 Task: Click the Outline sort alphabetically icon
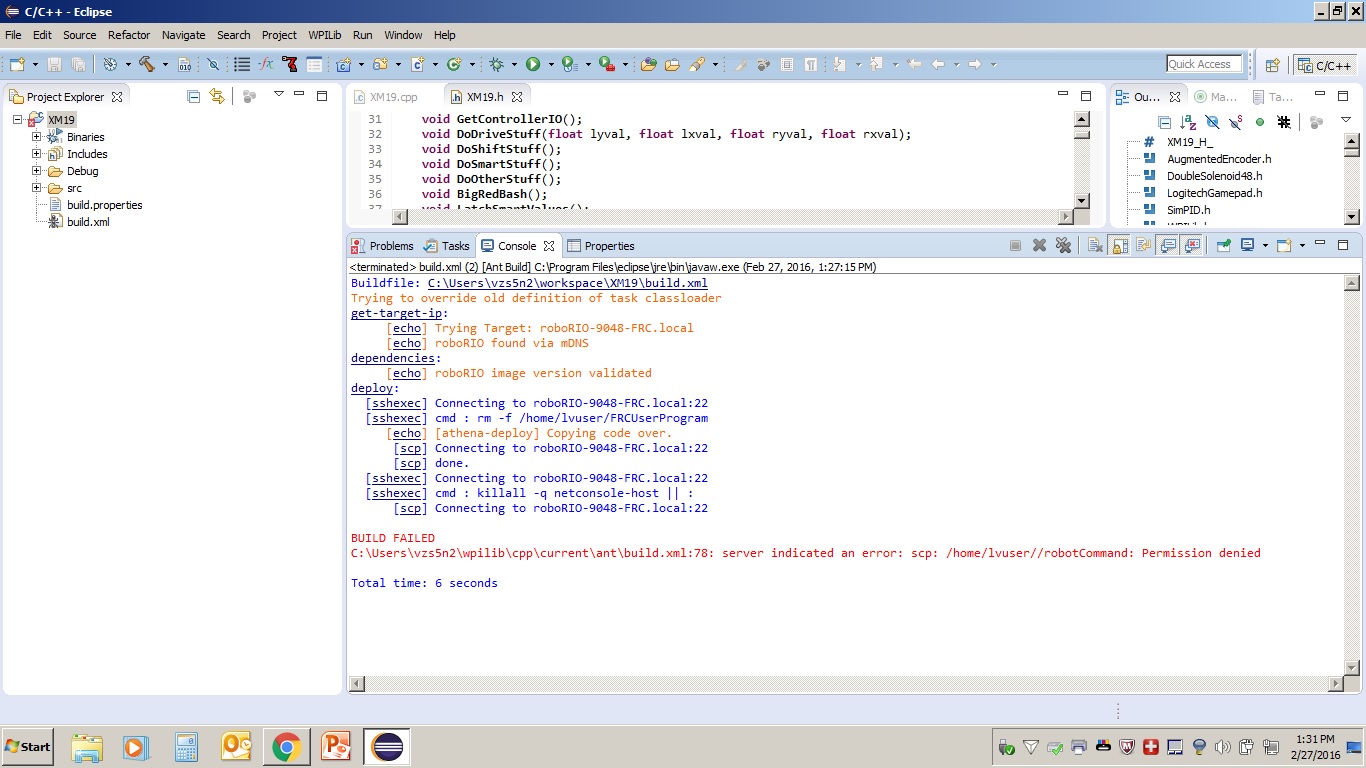coord(1188,122)
